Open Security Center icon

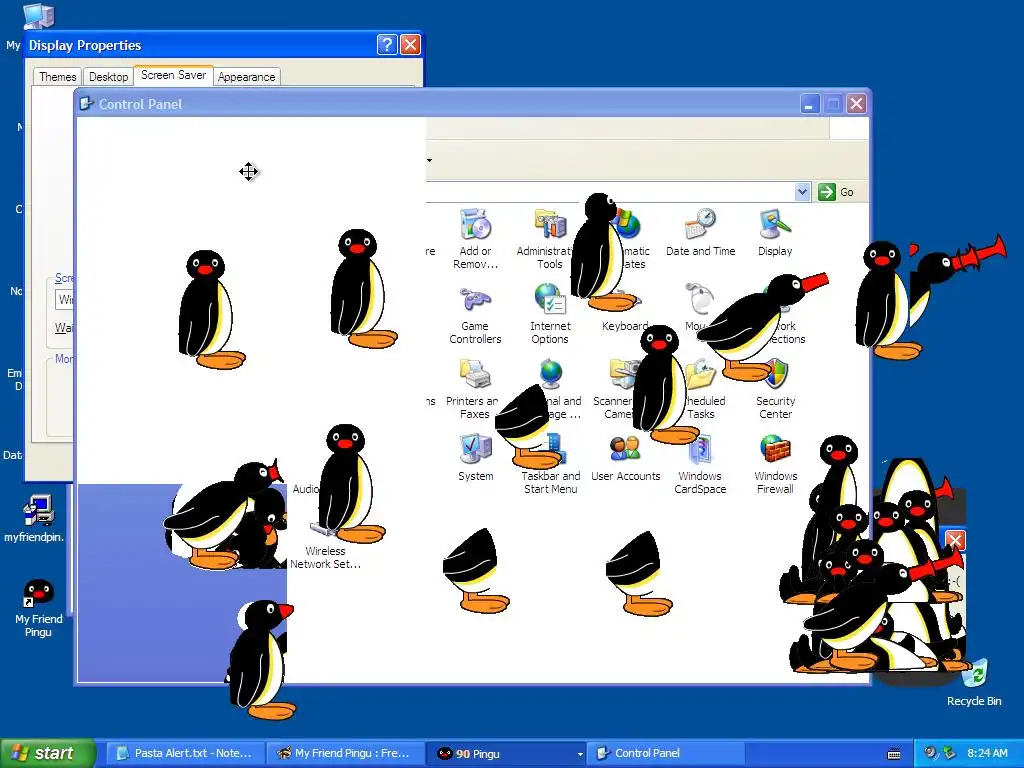click(775, 375)
